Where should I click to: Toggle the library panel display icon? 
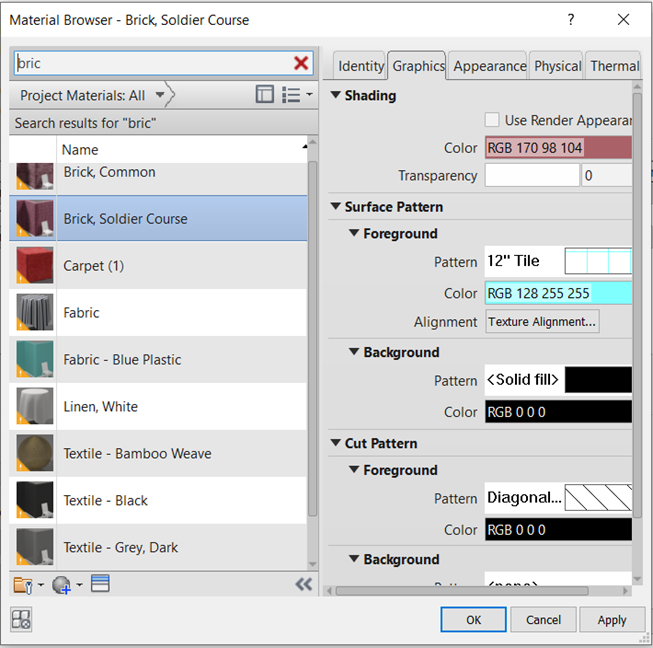[x=264, y=95]
